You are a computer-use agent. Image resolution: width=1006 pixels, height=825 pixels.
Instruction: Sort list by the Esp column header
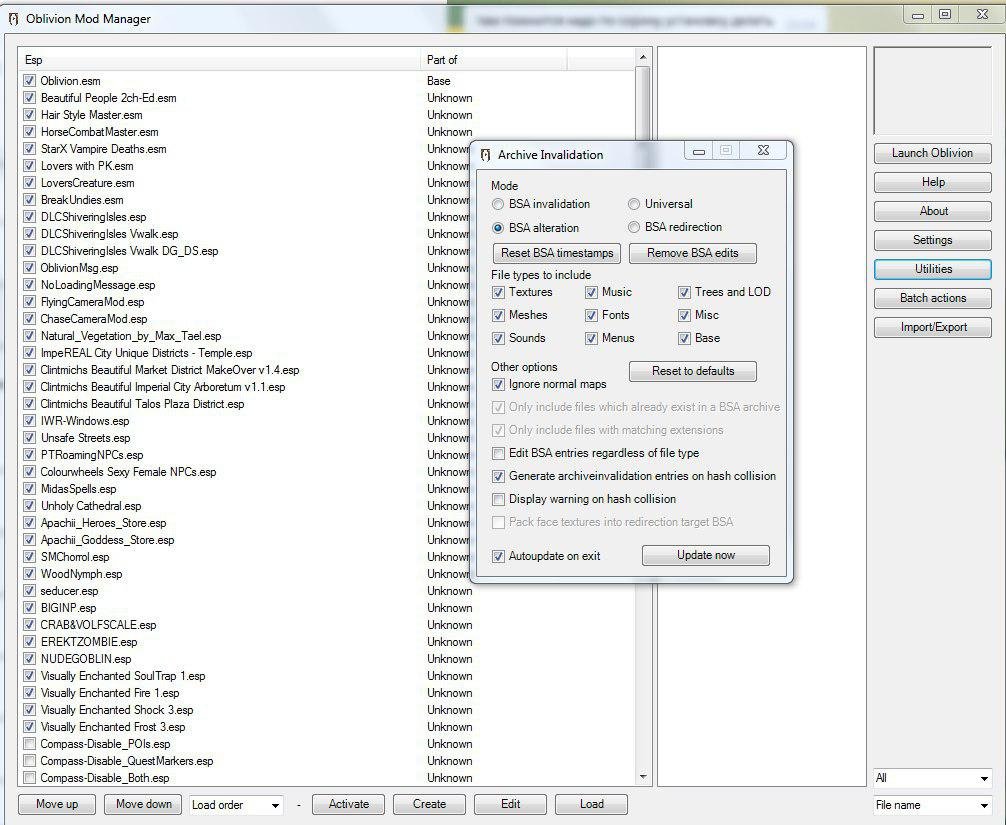220,60
